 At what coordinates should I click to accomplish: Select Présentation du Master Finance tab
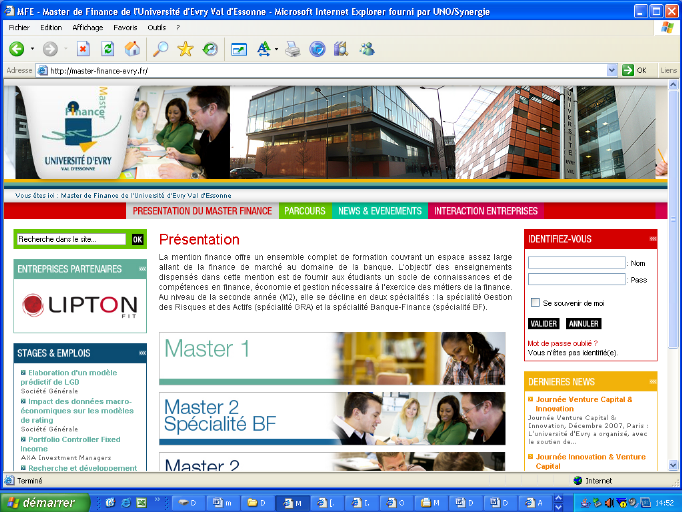pos(202,211)
